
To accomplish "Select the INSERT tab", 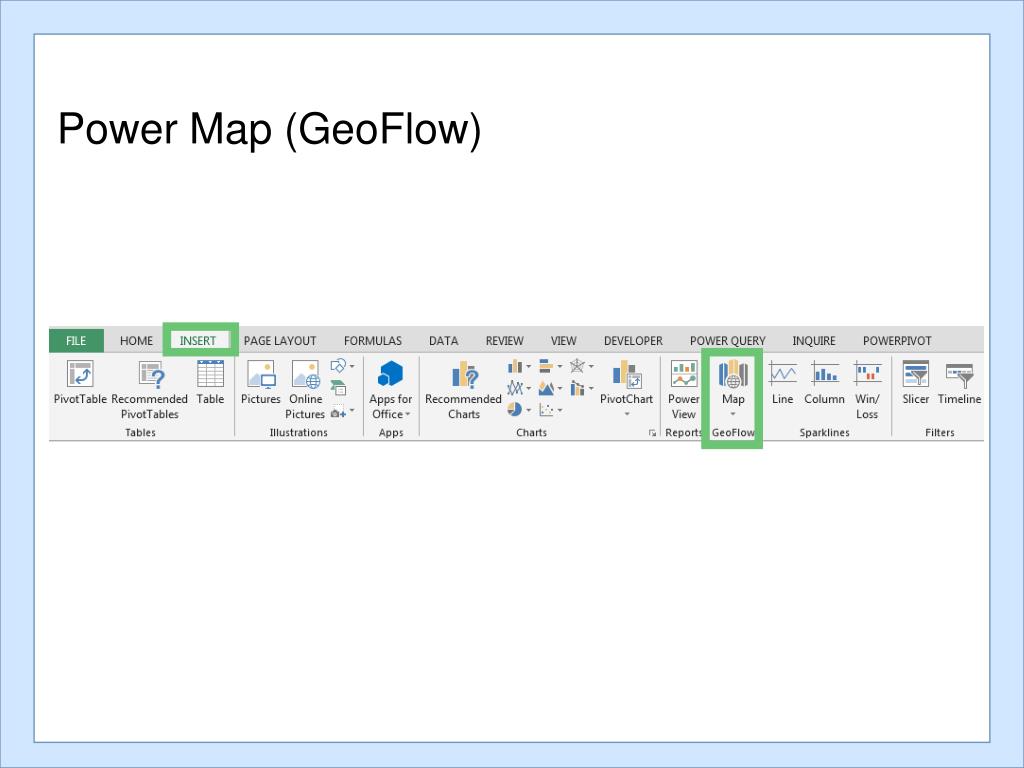I will click(x=198, y=341).
